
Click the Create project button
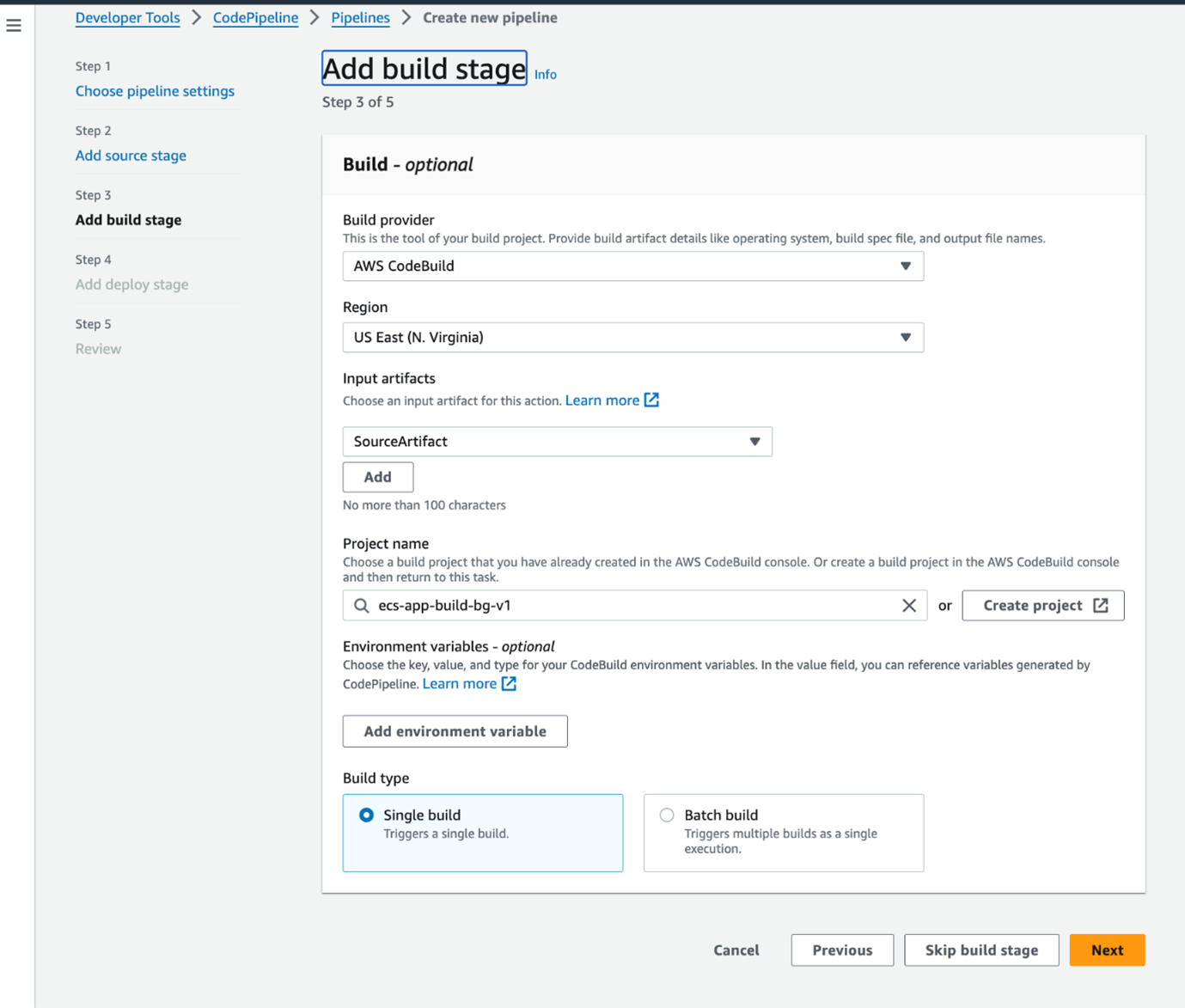pos(1043,606)
